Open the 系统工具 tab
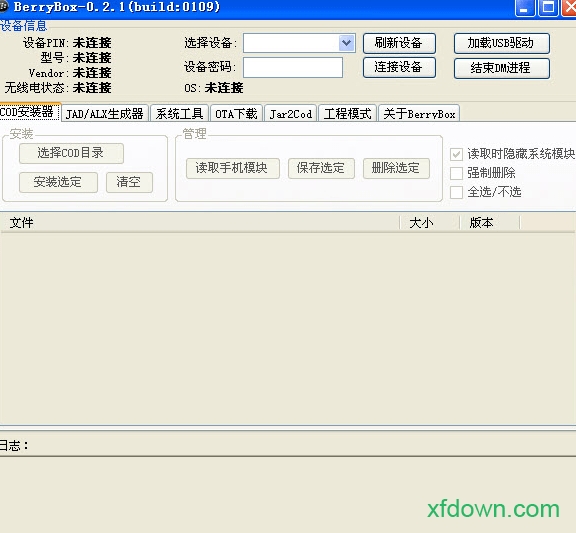The image size is (576, 533). (x=179, y=114)
